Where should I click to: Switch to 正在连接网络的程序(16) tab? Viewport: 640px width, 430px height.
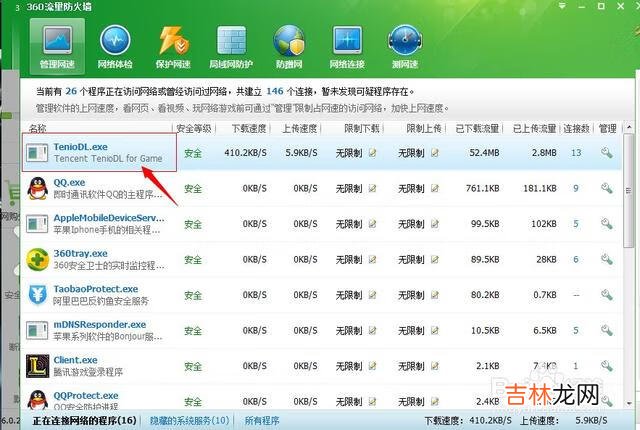click(84, 420)
